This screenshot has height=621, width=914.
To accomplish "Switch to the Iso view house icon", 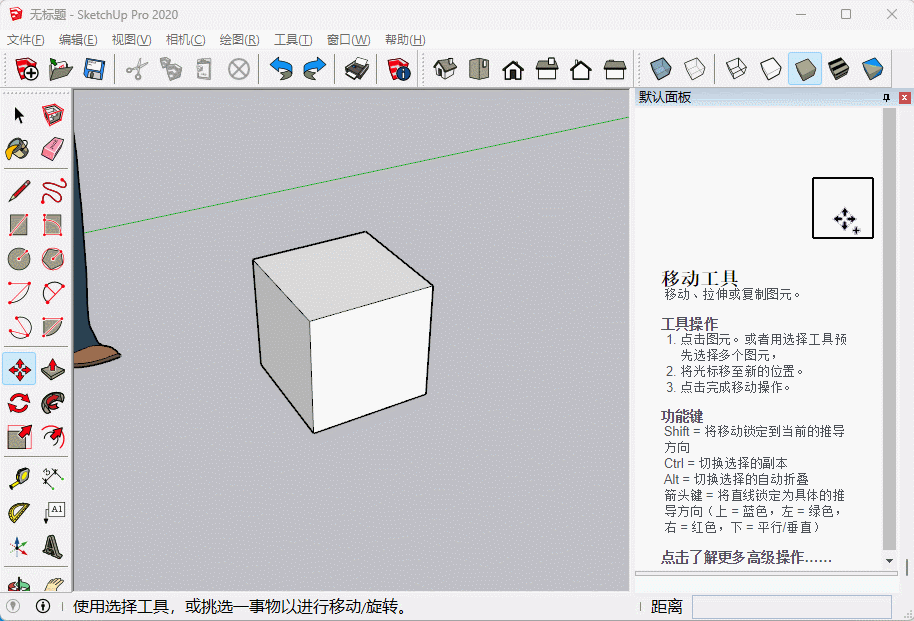I will coord(445,69).
